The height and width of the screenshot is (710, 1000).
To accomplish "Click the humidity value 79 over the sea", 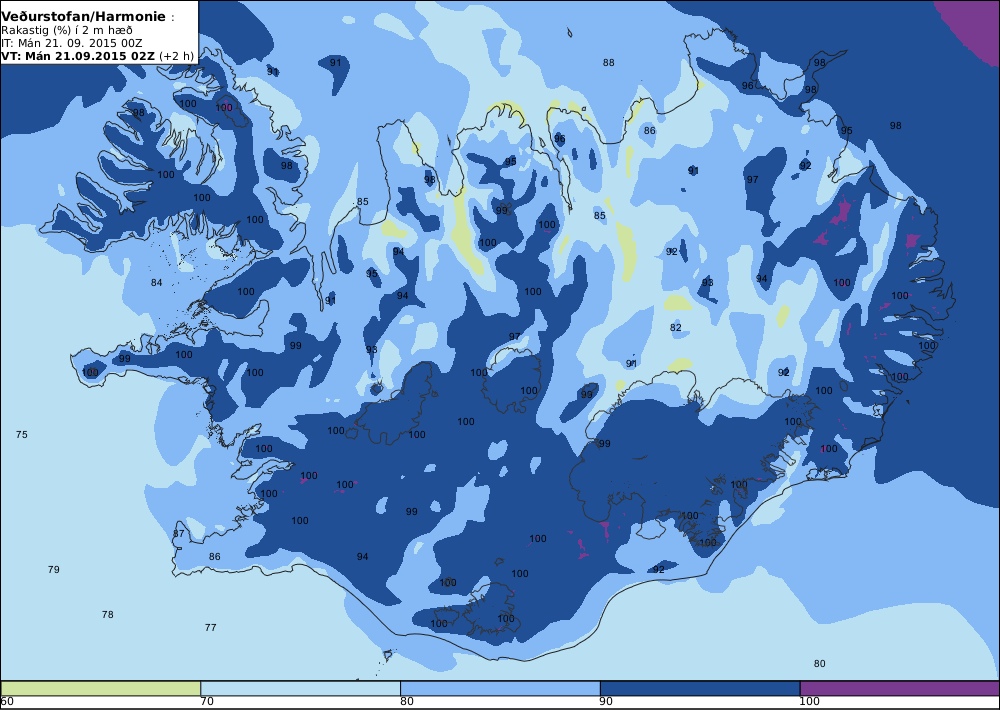I will point(54,569).
